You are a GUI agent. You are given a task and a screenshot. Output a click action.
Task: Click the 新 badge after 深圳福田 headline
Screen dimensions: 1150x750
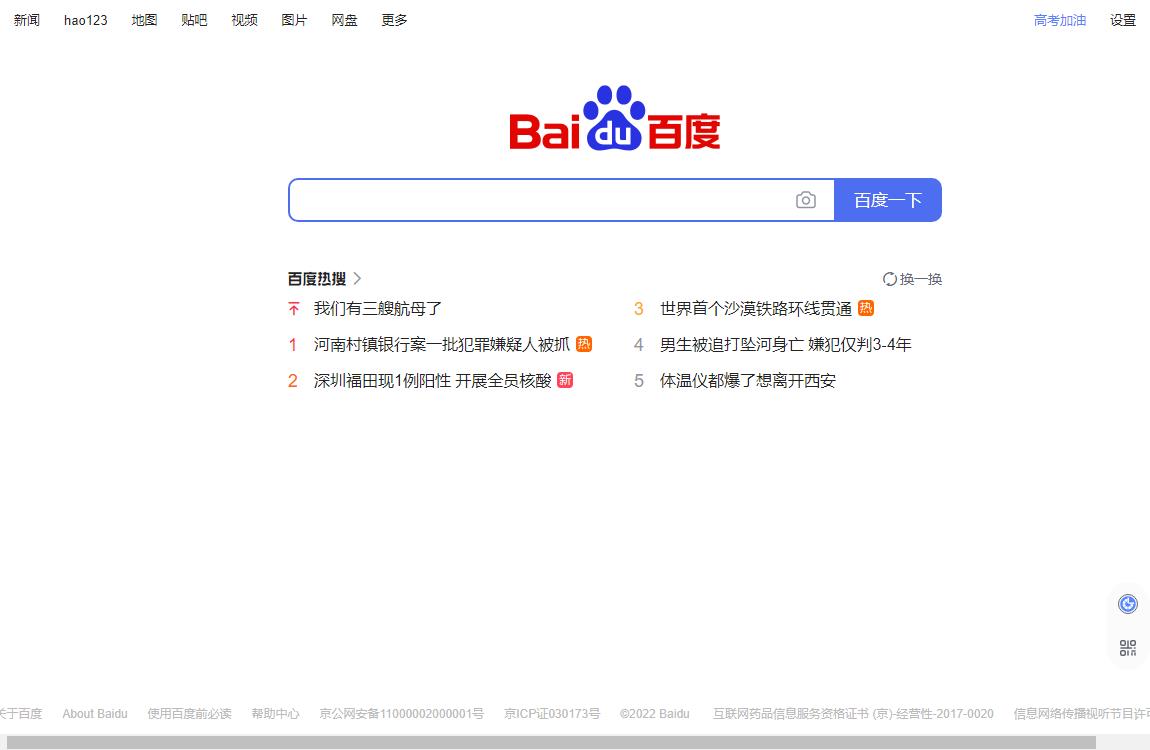[x=565, y=380]
